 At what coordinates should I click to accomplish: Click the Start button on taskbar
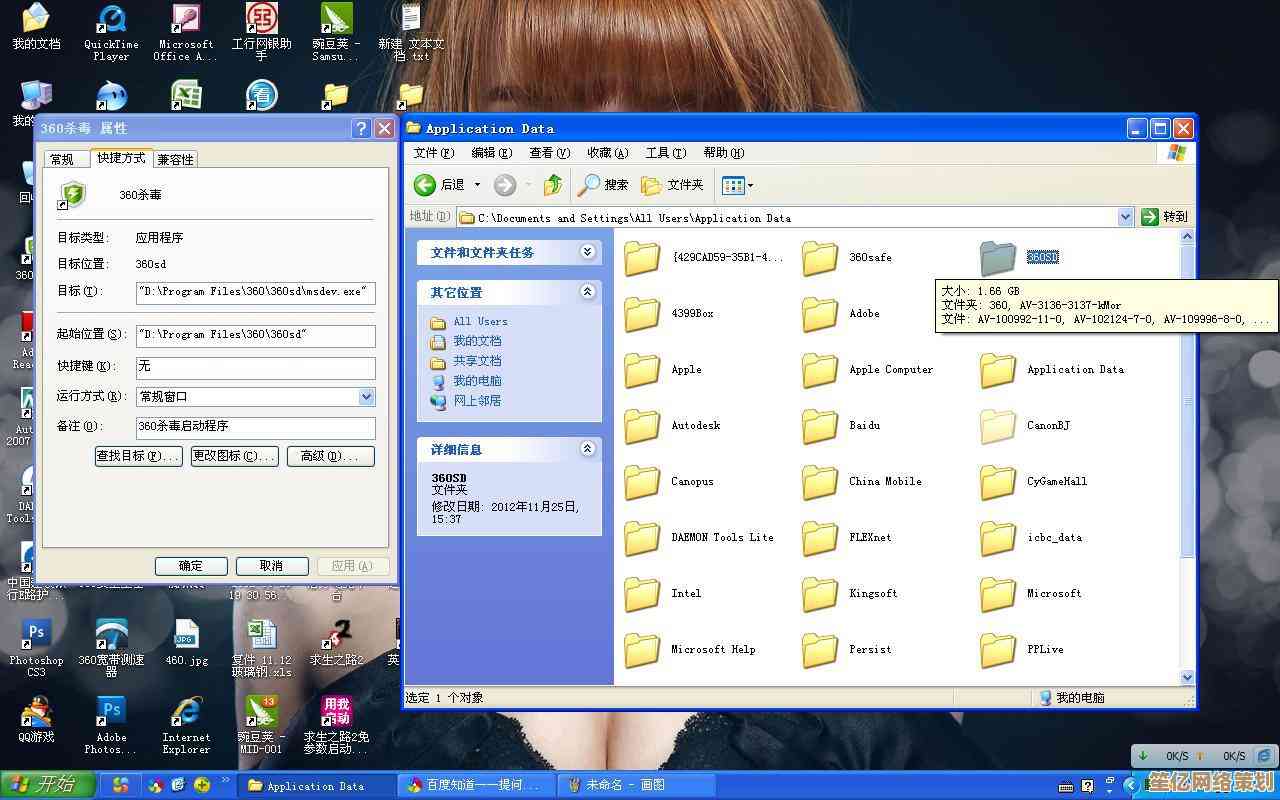(48, 785)
